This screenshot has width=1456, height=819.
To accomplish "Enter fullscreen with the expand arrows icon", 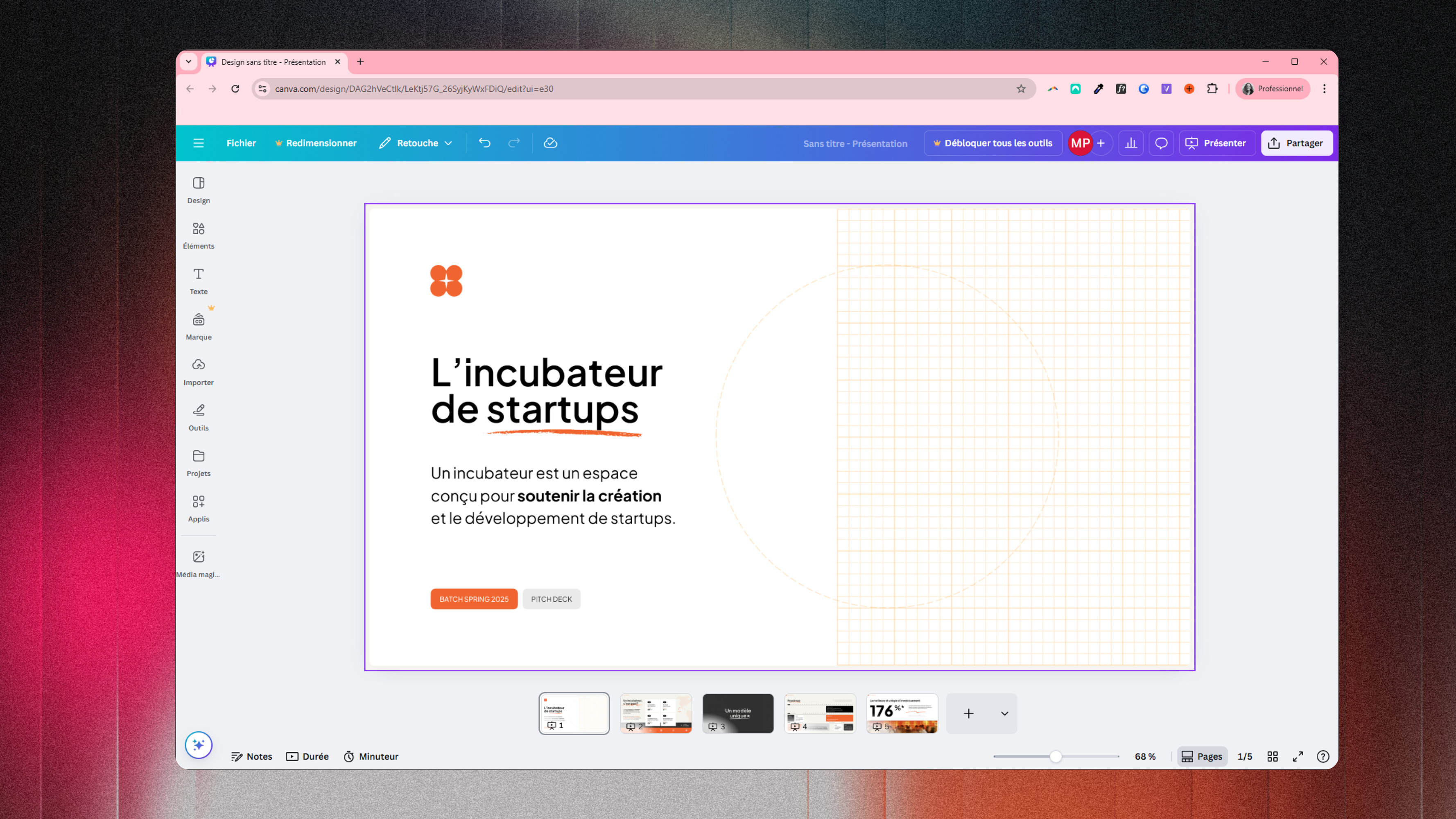I will [1298, 756].
